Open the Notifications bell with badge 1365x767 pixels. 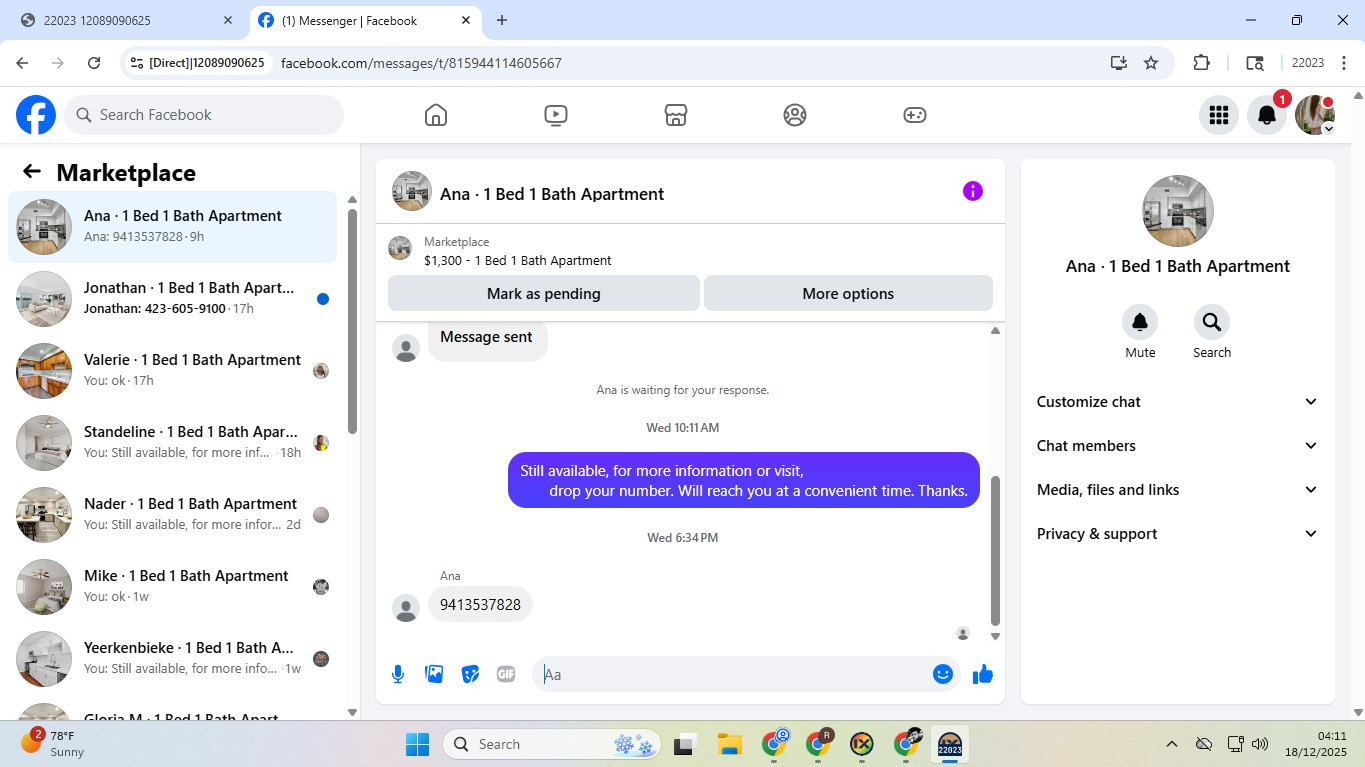[x=1267, y=115]
